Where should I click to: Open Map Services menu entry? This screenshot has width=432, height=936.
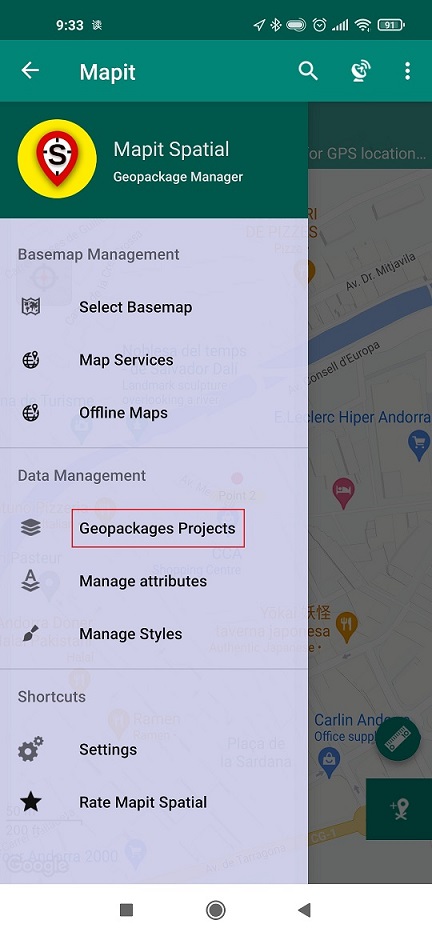tap(154, 360)
